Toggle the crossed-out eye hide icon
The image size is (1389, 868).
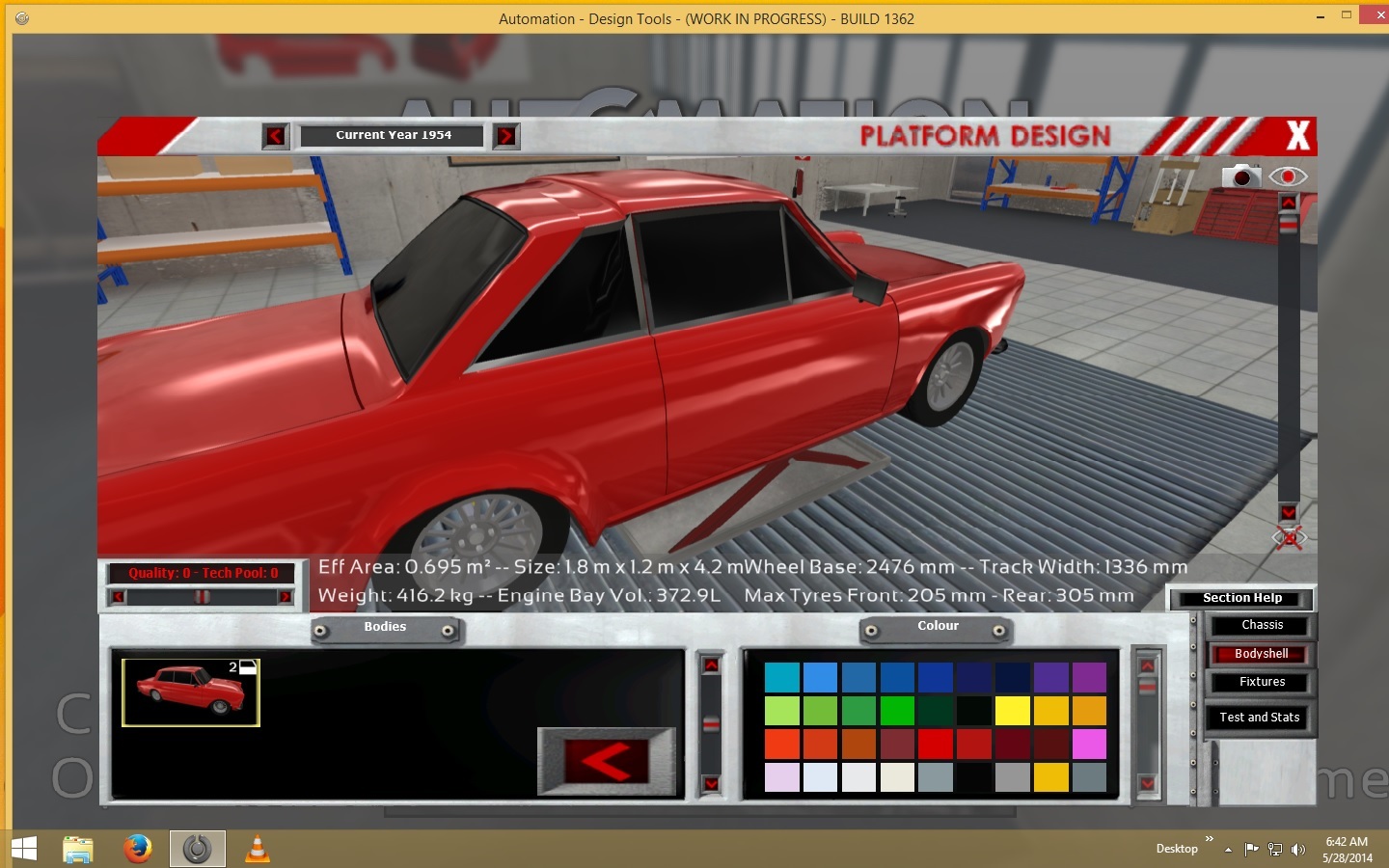1289,538
